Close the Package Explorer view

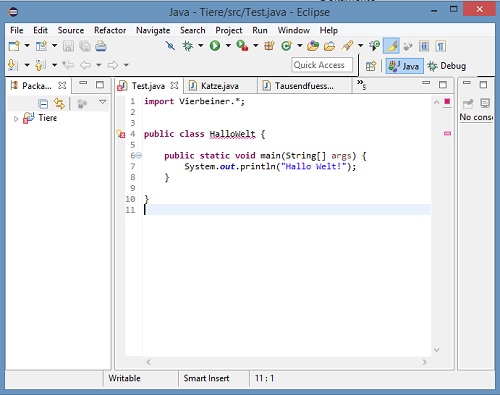click(x=62, y=86)
